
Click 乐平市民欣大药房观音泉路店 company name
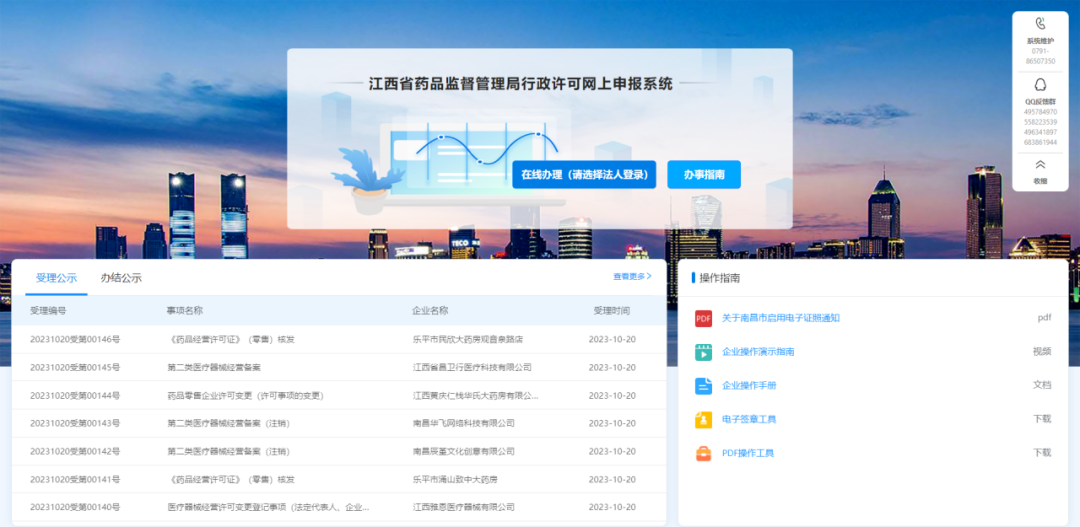pyautogui.click(x=468, y=340)
